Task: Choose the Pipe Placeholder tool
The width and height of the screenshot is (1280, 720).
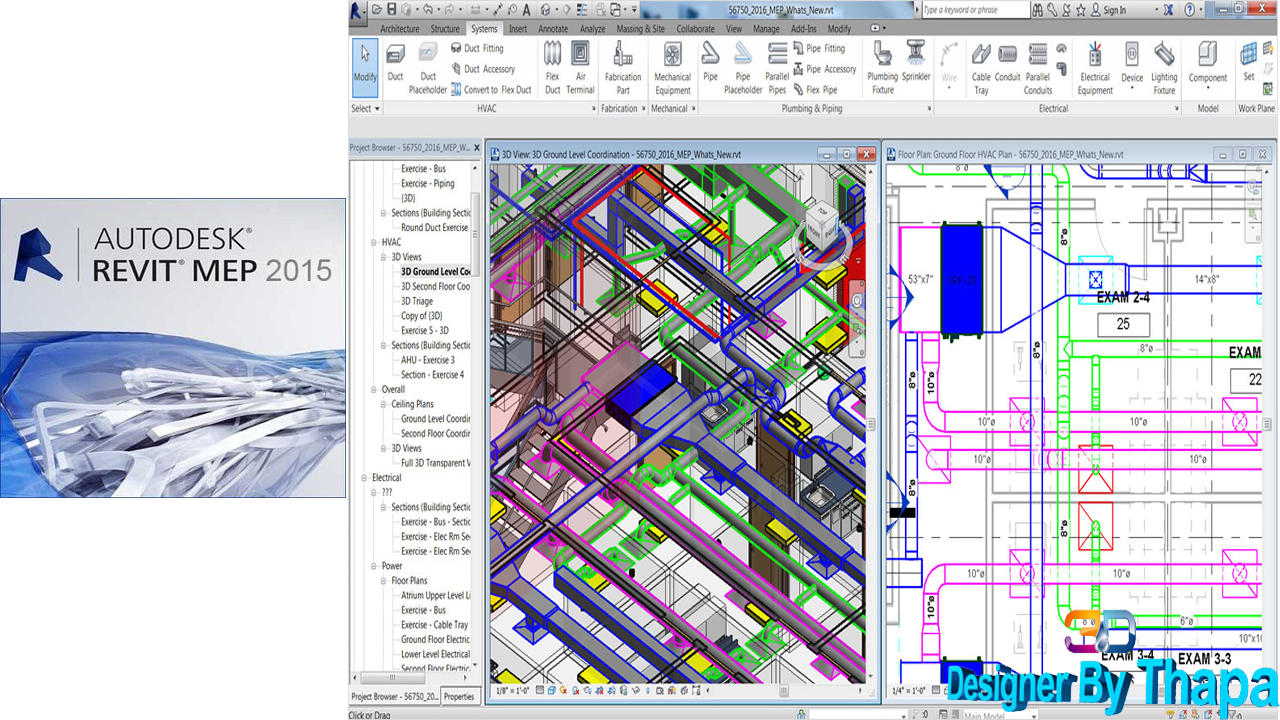Action: (x=743, y=67)
